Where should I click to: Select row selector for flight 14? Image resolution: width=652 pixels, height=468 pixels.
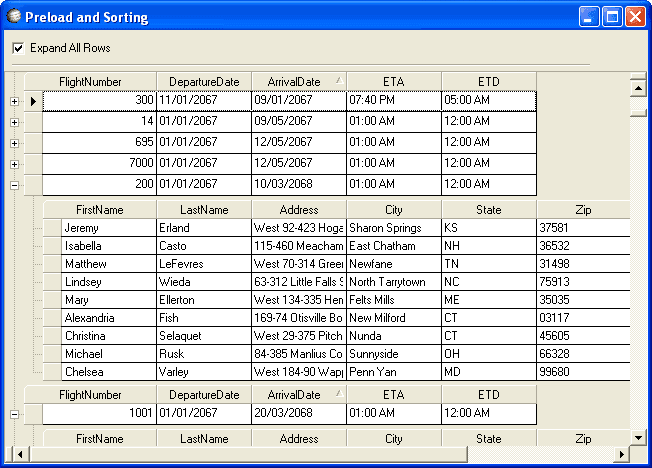click(33, 122)
